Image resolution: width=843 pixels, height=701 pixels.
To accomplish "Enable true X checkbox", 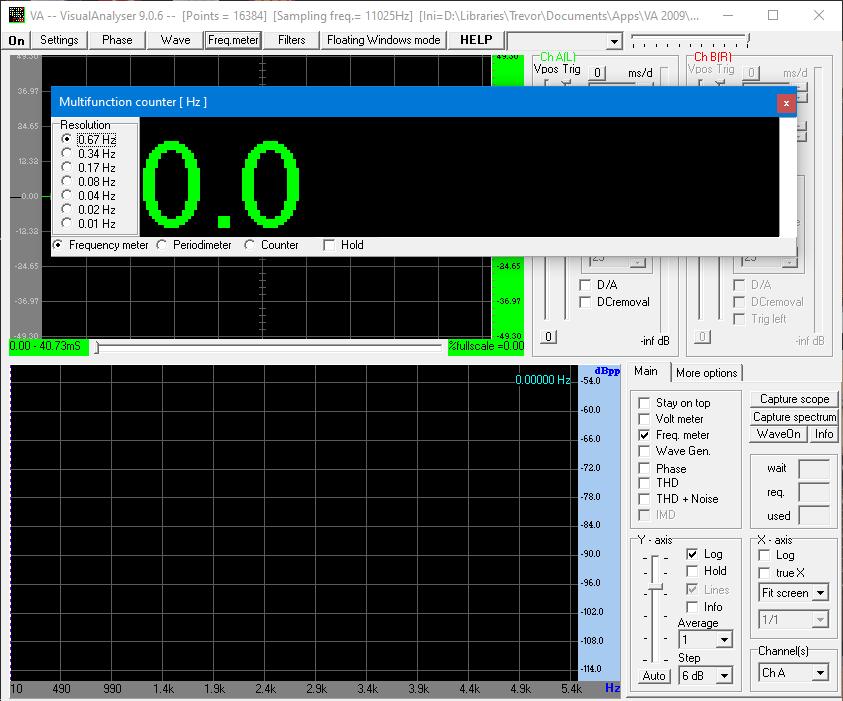I will coord(763,573).
